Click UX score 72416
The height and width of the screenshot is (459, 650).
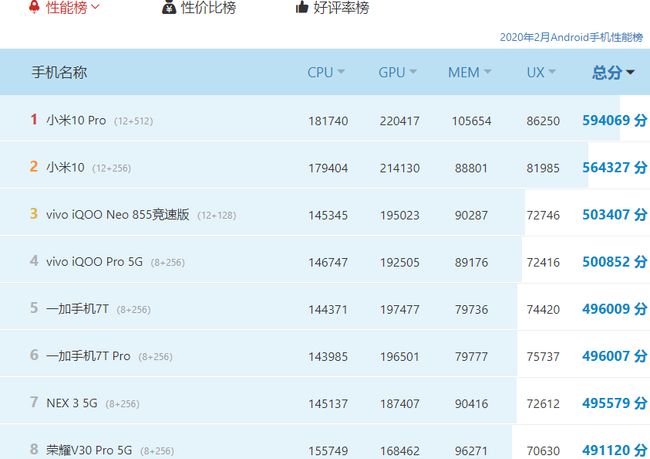point(543,262)
